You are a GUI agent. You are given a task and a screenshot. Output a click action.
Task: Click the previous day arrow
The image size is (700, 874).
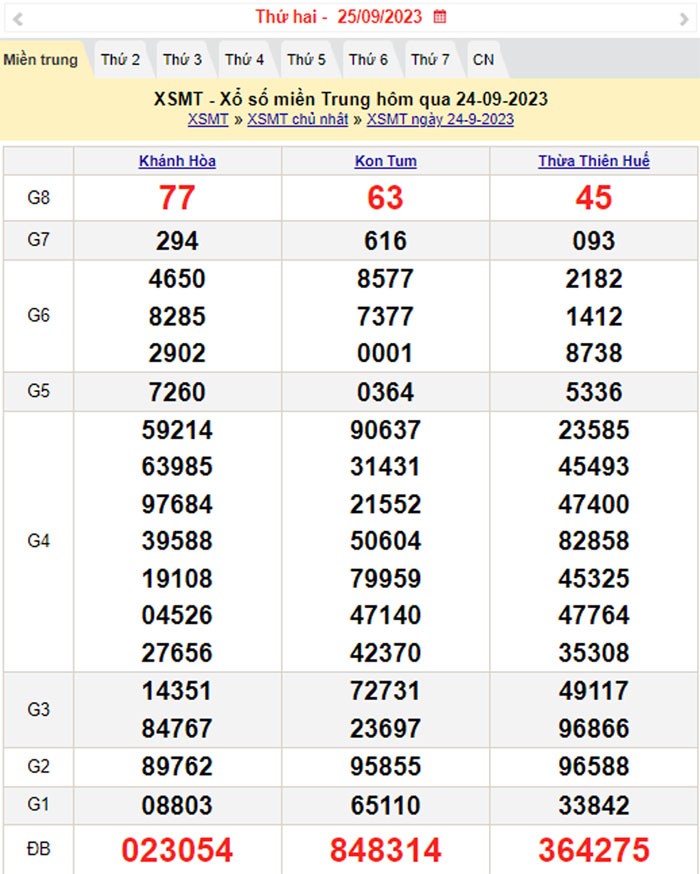pos(18,17)
